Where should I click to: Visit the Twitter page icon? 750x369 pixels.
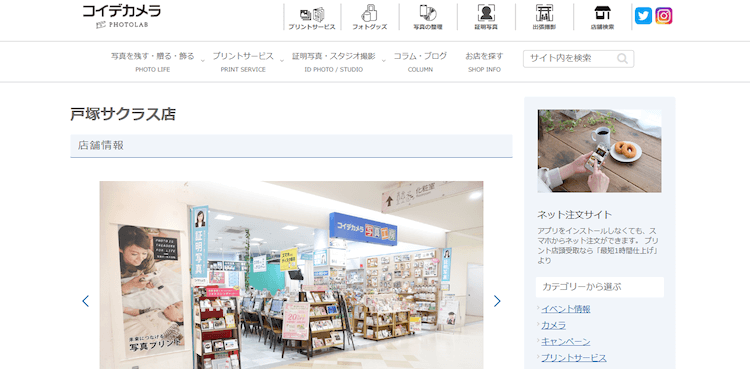(643, 16)
